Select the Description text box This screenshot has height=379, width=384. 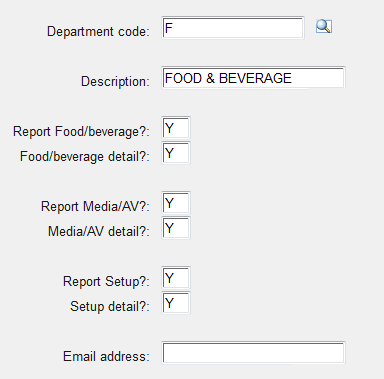253,78
